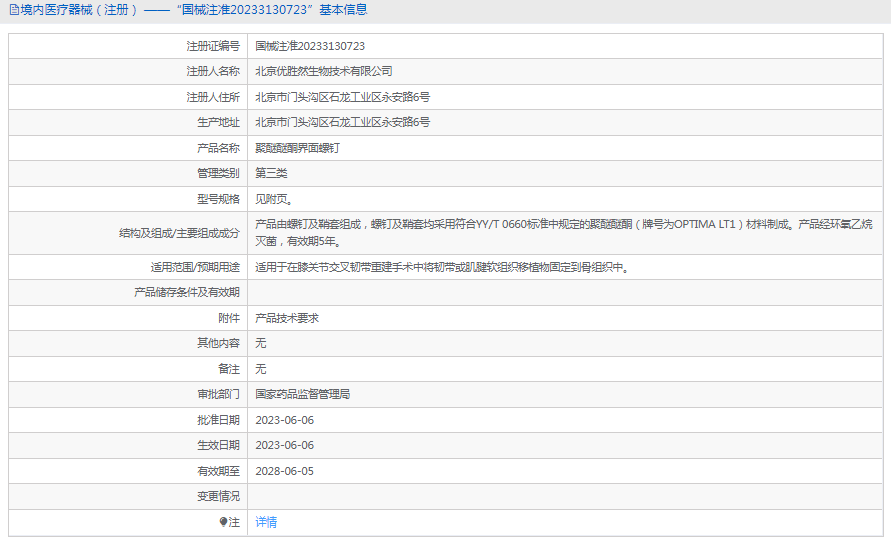Click approval date 2023-06-06 in 批准日期 row
The height and width of the screenshot is (543, 891).
click(x=285, y=420)
